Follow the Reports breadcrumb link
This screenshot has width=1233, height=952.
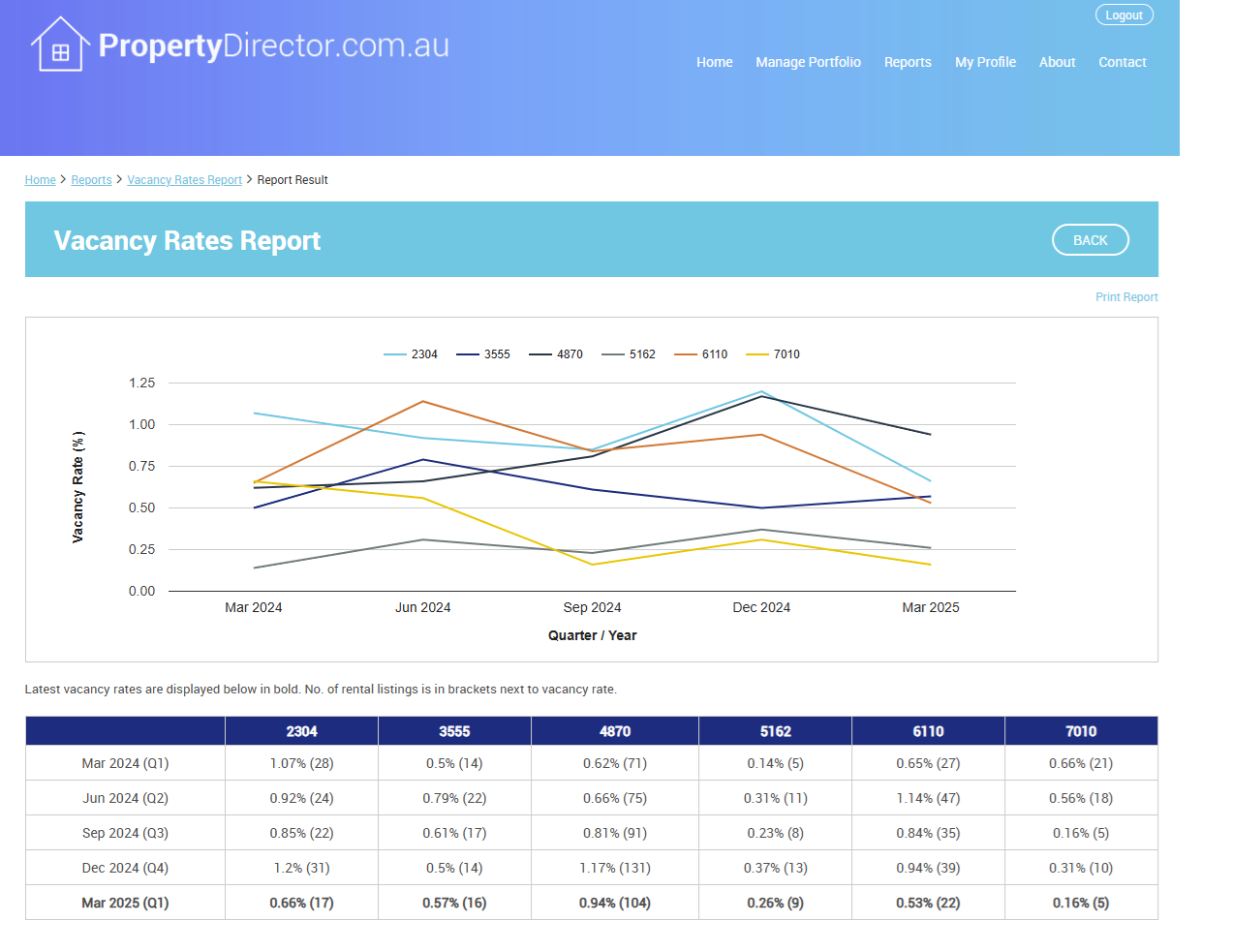[91, 180]
